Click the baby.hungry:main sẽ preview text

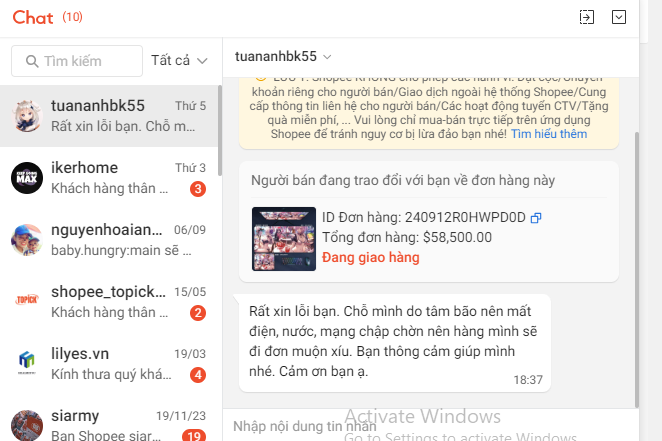(x=121, y=251)
